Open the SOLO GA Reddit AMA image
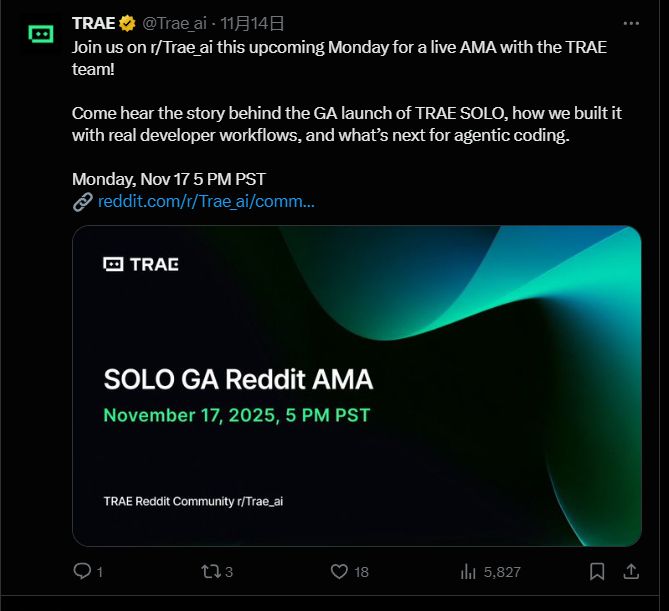The width and height of the screenshot is (669, 611). pos(356,385)
